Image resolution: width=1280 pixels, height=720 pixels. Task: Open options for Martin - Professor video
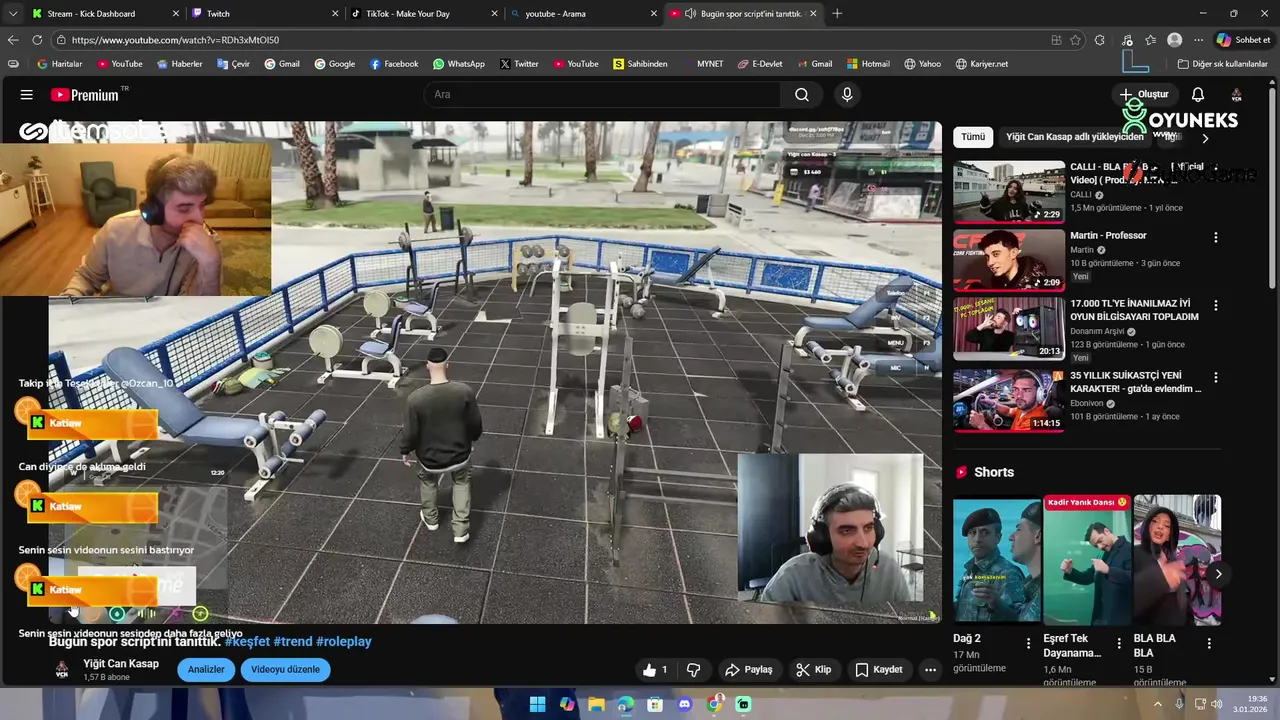(x=1216, y=238)
